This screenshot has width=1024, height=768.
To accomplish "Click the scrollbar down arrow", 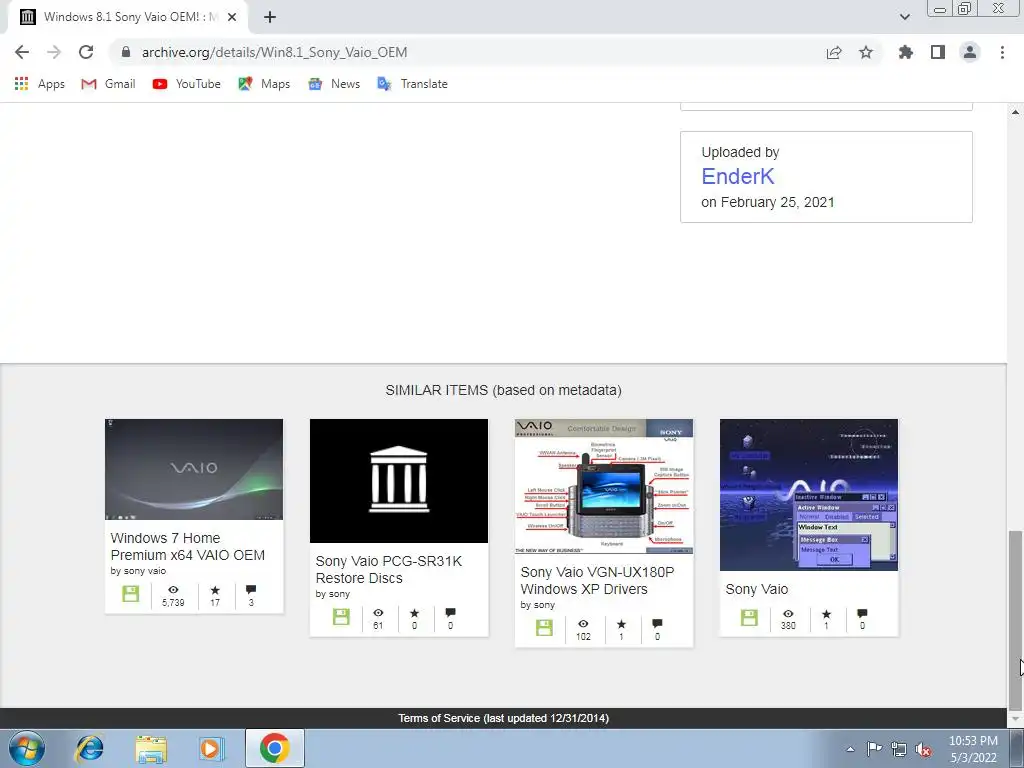I will (x=1015, y=719).
